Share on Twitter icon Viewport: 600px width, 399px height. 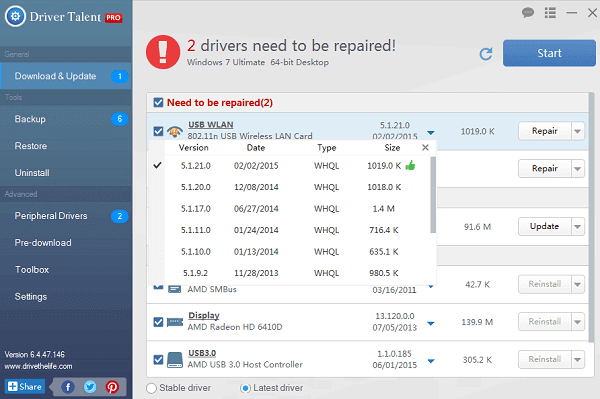pos(90,387)
